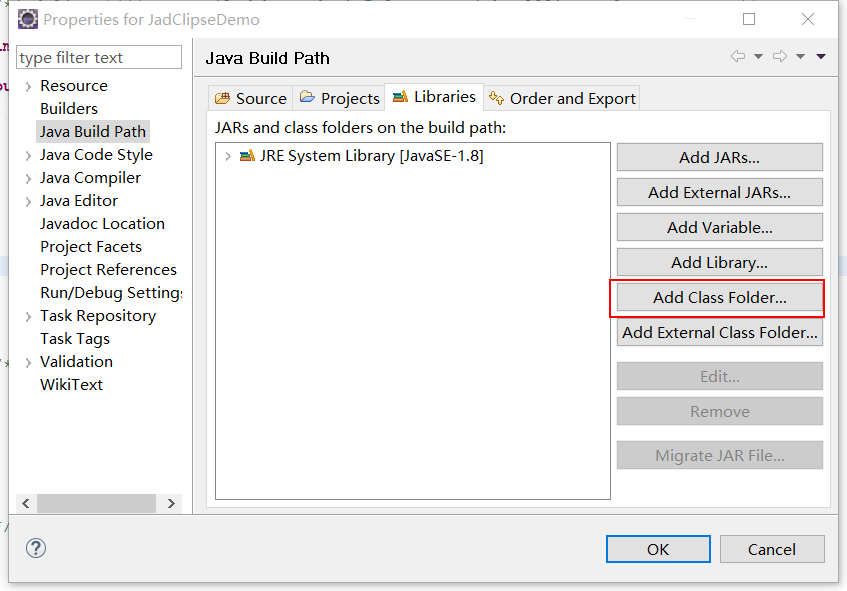This screenshot has width=847, height=591.
Task: Expand the JRE System Library entry
Action: click(x=228, y=156)
